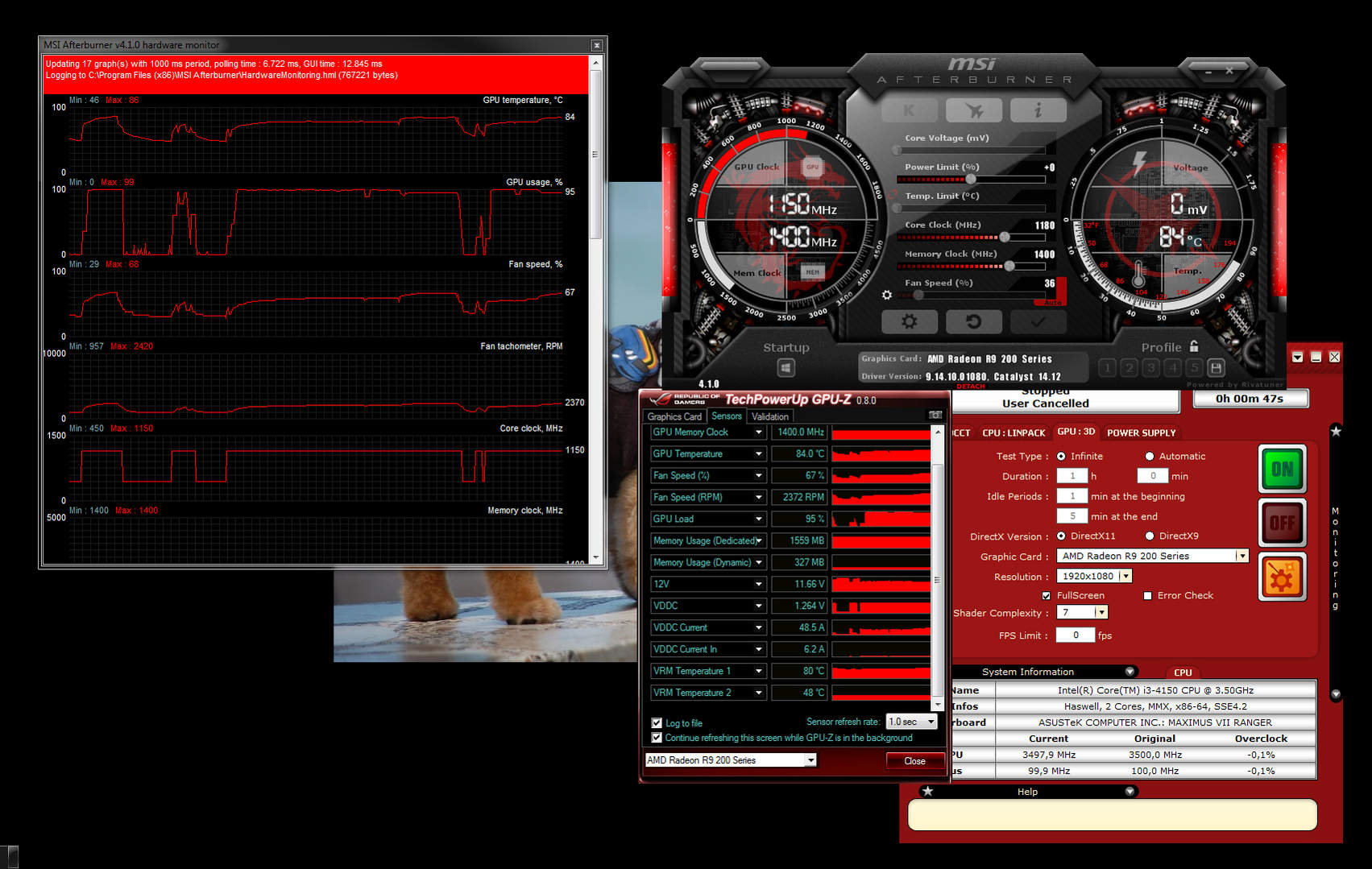Stop the OCCT test with the OFF button
Screen dimensions: 1372x869
pyautogui.click(x=1282, y=523)
